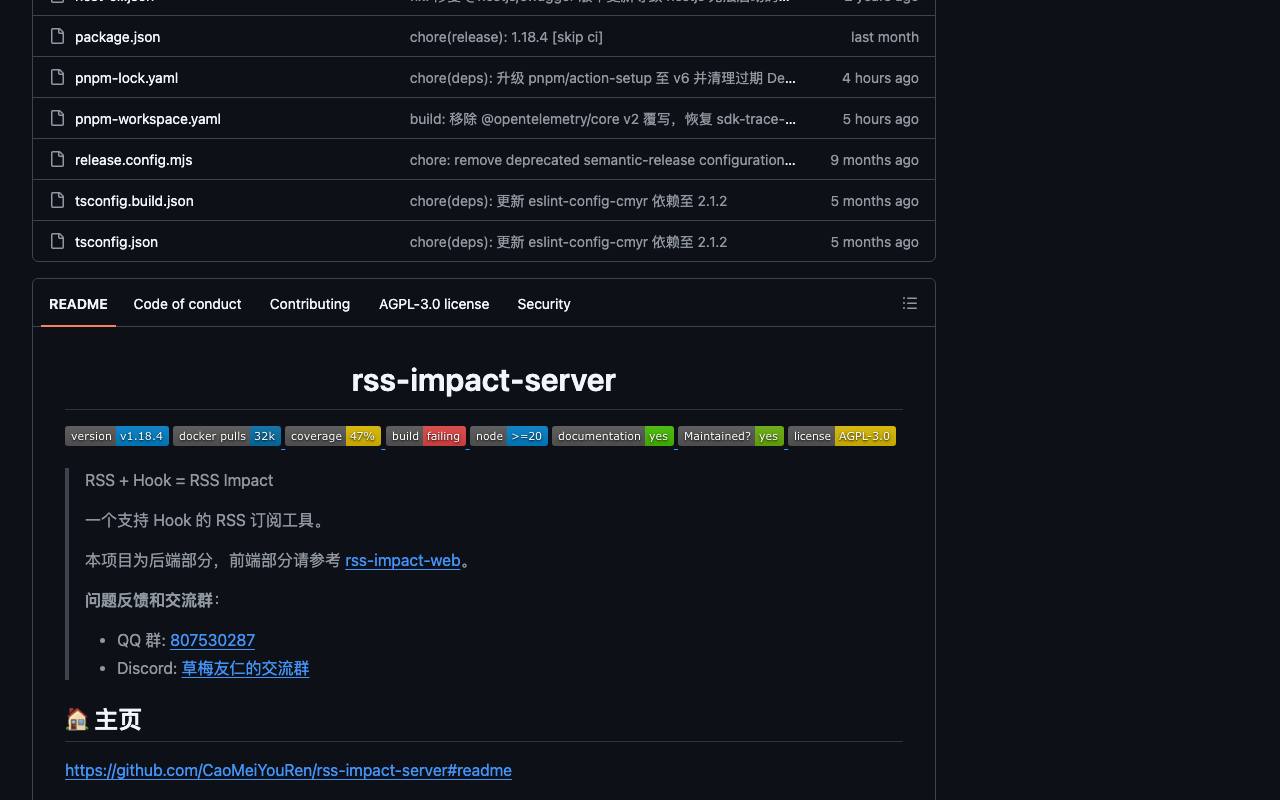This screenshot has height=800, width=1280.
Task: Click '9 months ago' timestamp for release.config.mjs
Action: tap(874, 160)
